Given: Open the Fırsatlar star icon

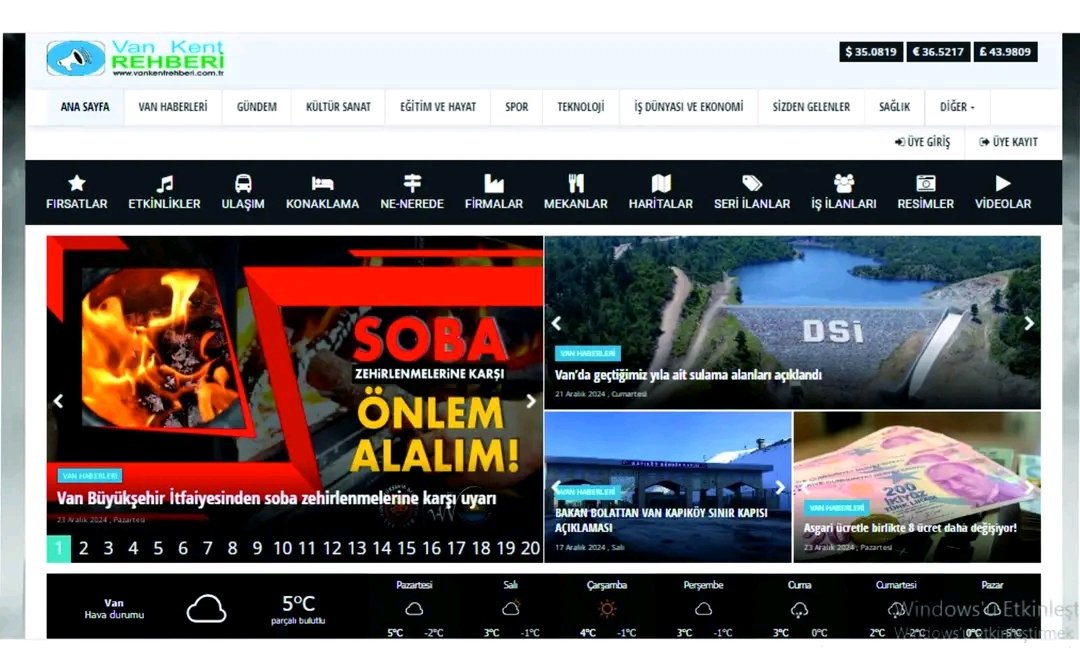Looking at the screenshot, I should [x=76, y=183].
